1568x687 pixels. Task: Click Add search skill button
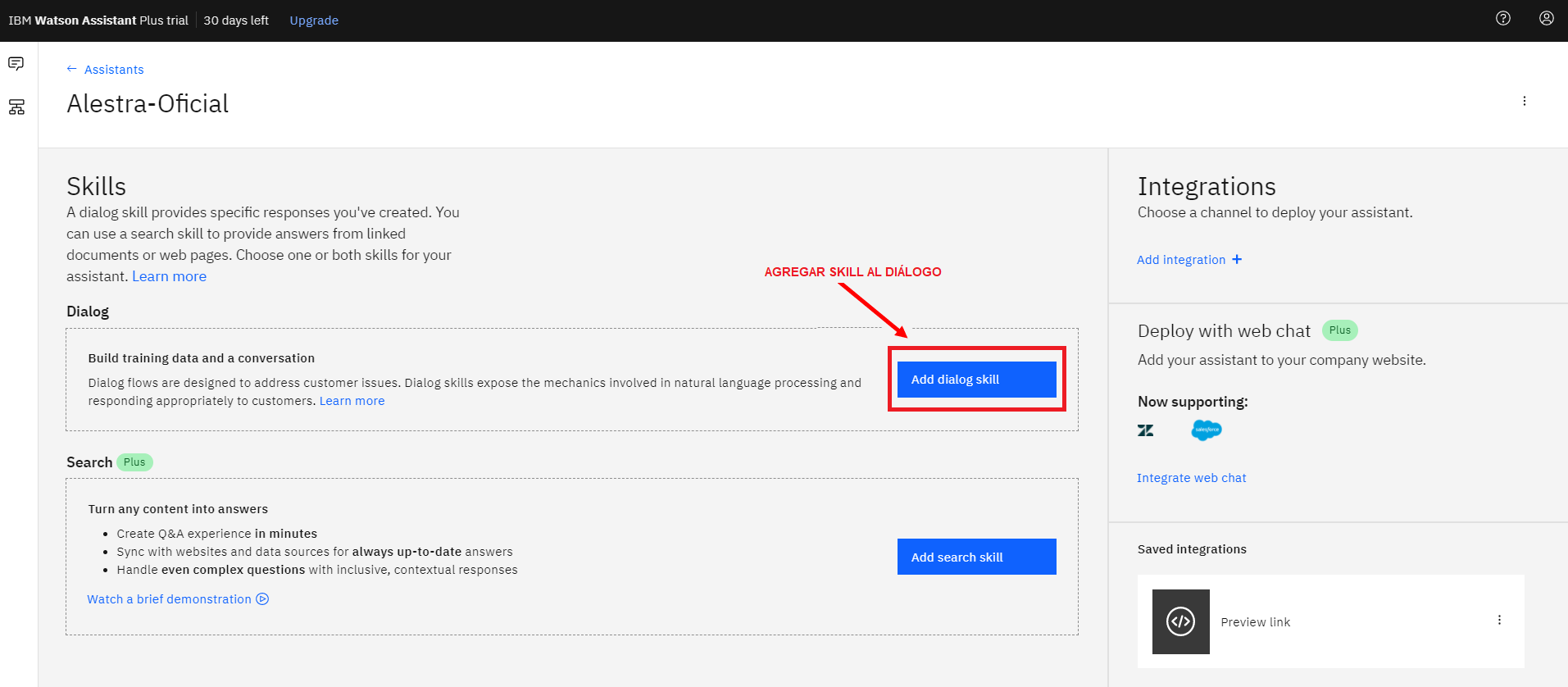[977, 557]
